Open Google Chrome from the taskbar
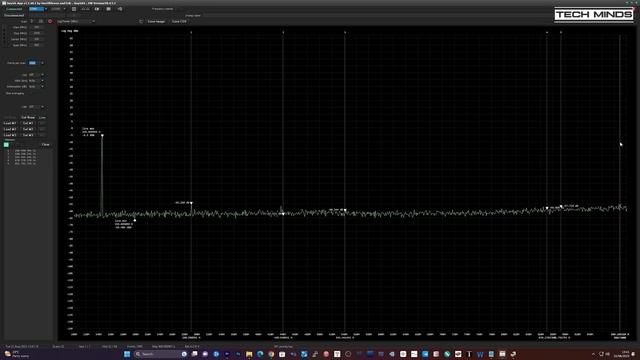Image resolution: width=640 pixels, height=360 pixels. (271, 354)
